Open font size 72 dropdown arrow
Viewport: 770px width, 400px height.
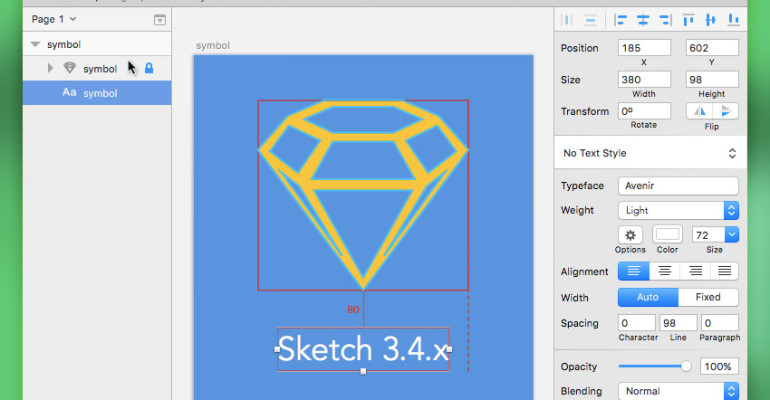pos(732,235)
